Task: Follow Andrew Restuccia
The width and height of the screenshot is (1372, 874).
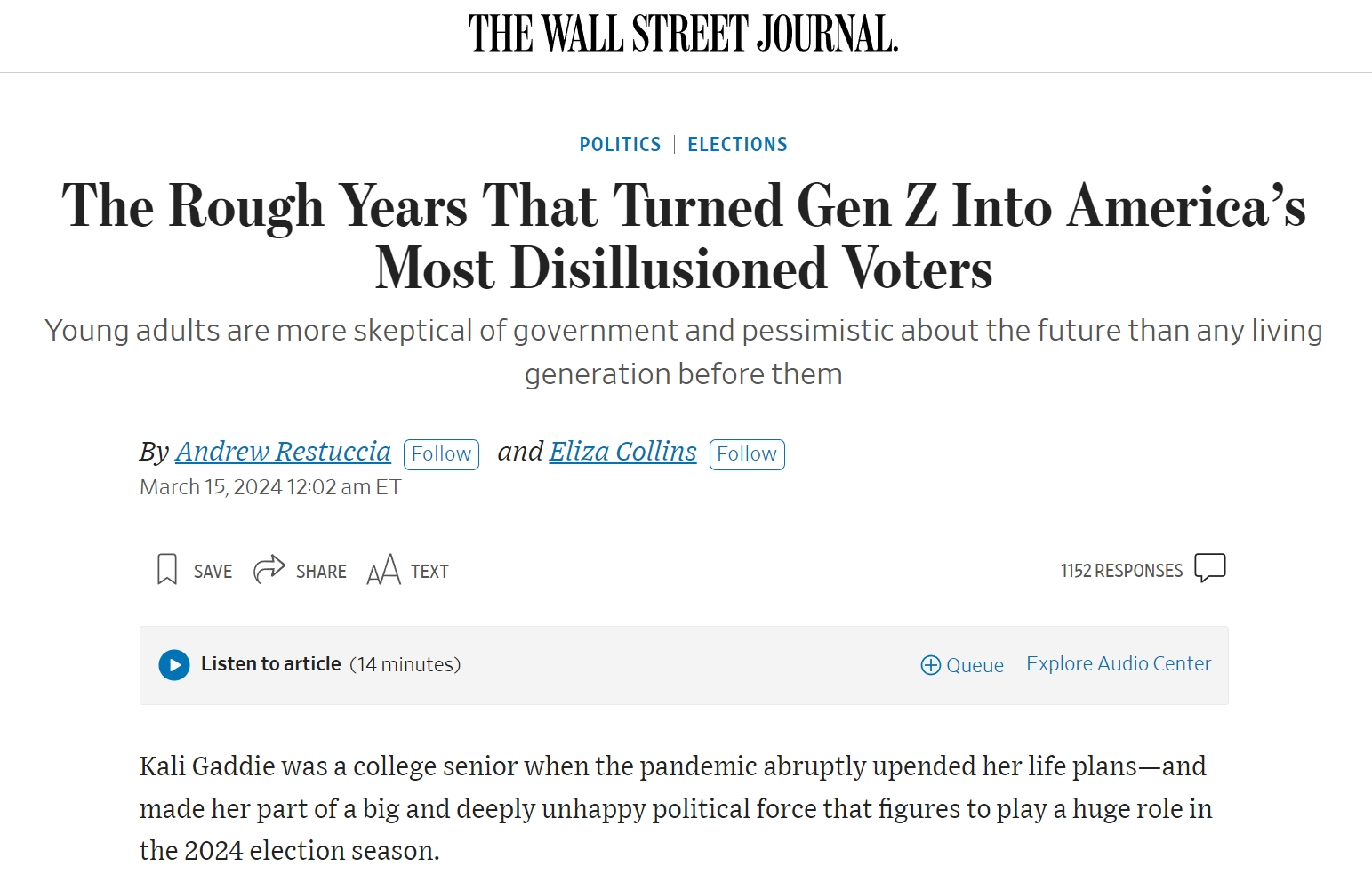Action: [441, 454]
